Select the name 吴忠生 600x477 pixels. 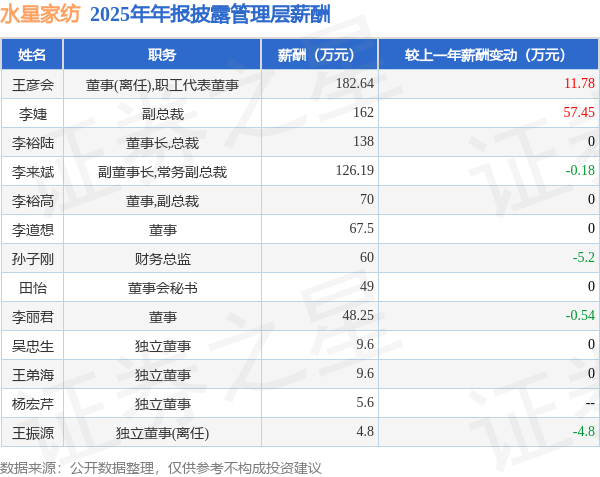point(33,346)
